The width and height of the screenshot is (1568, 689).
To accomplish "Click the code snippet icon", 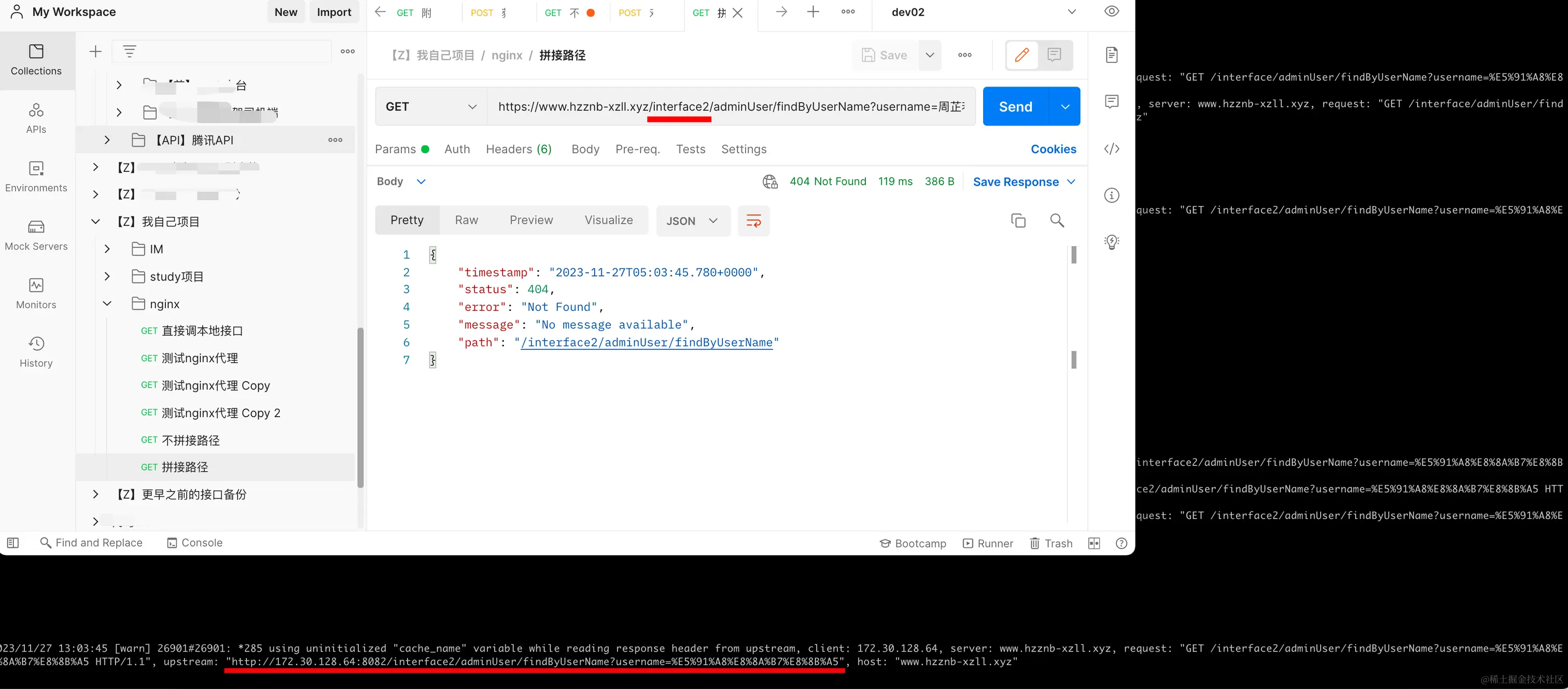I will click(1112, 149).
